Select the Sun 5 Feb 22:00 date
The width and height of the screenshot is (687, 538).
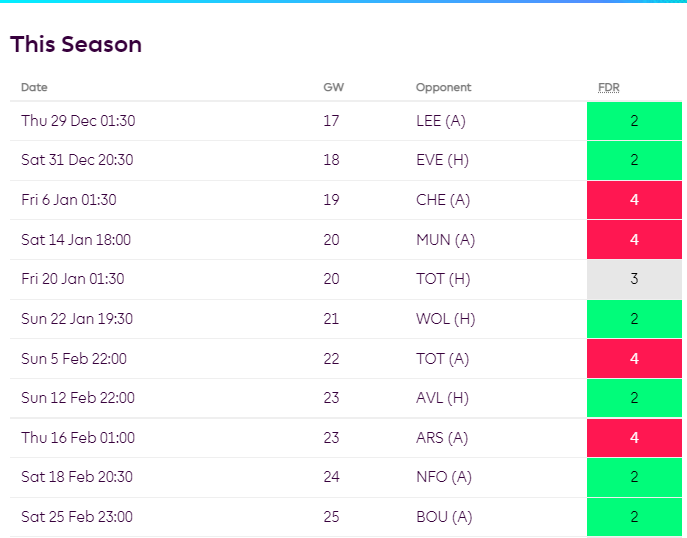tap(74, 359)
